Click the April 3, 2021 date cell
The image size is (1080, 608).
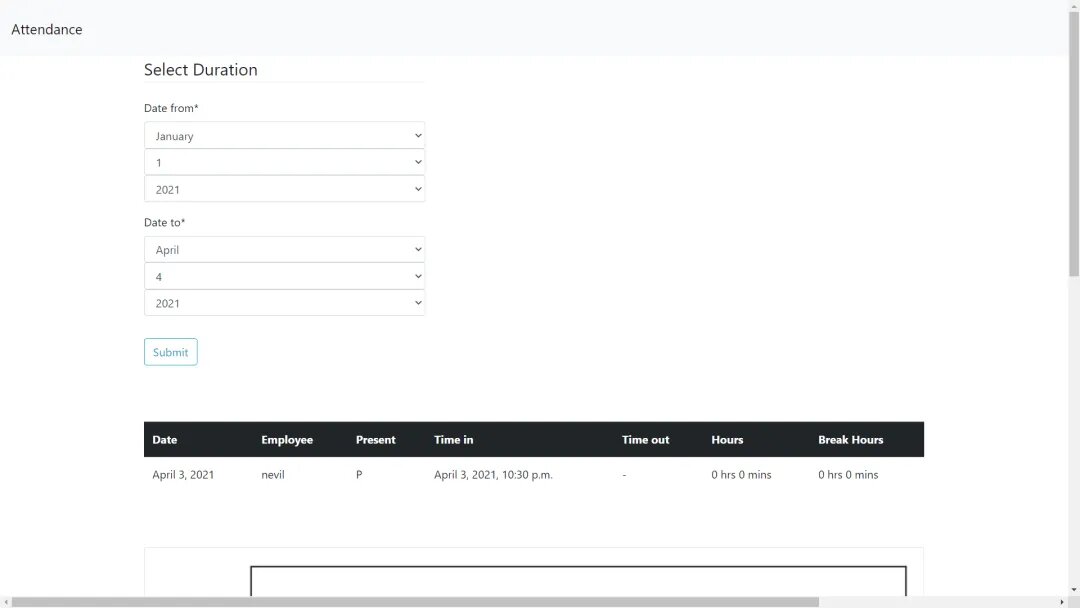click(183, 474)
